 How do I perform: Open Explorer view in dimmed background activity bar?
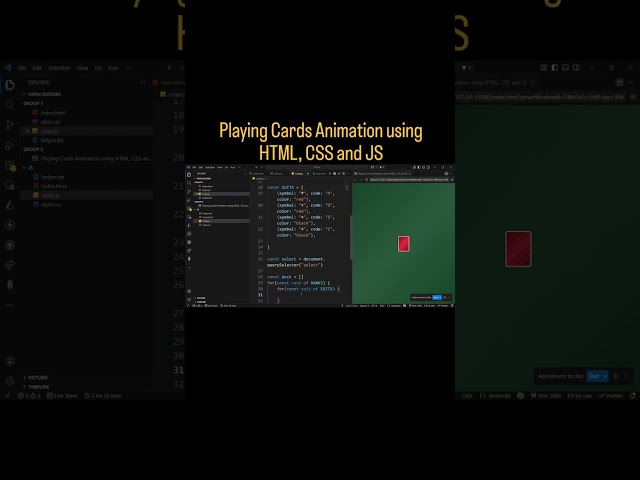(x=10, y=85)
